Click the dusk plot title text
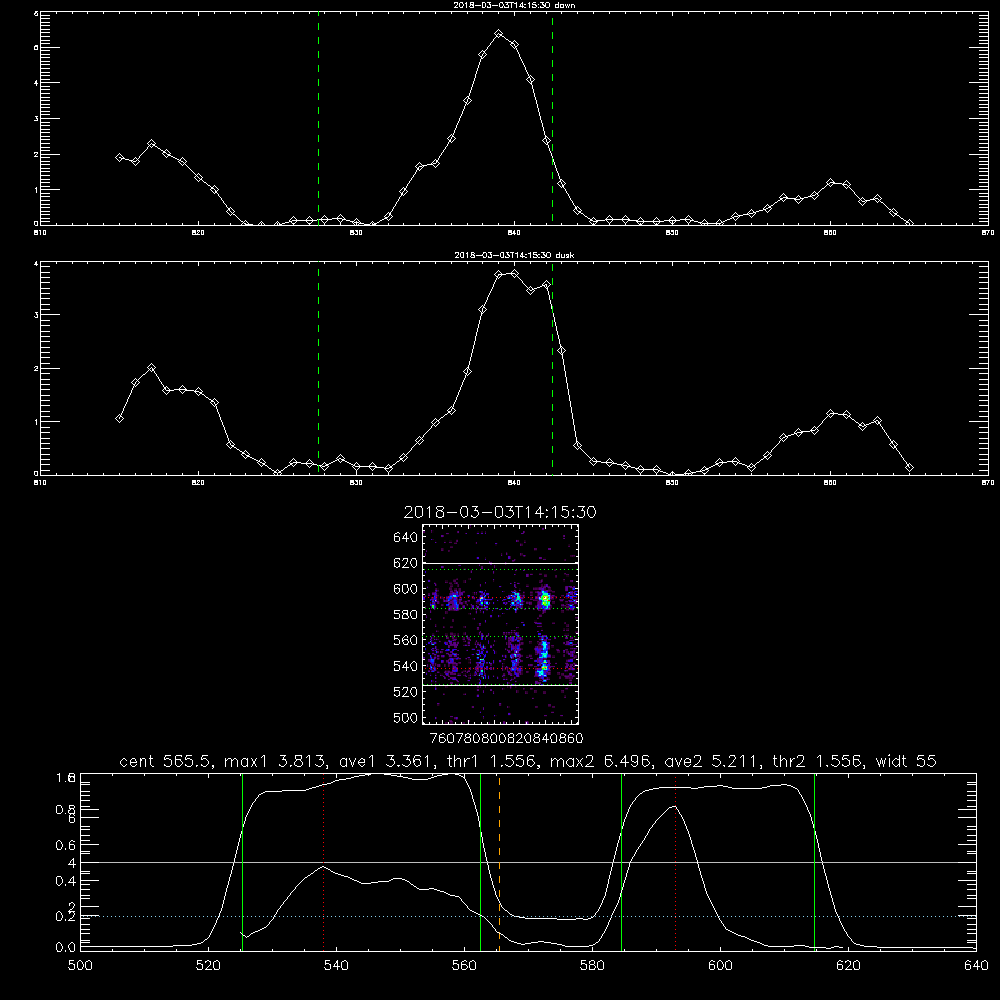Image resolution: width=1000 pixels, height=1000 pixels. tap(514, 255)
